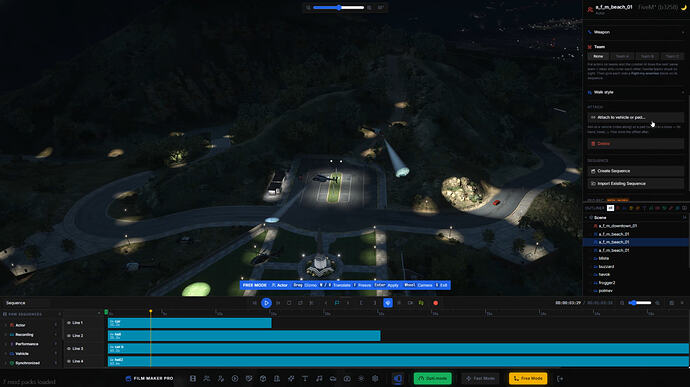This screenshot has height=387, width=690.
Task: Click the stop square icon in timeline toolbar
Action: tap(289, 303)
